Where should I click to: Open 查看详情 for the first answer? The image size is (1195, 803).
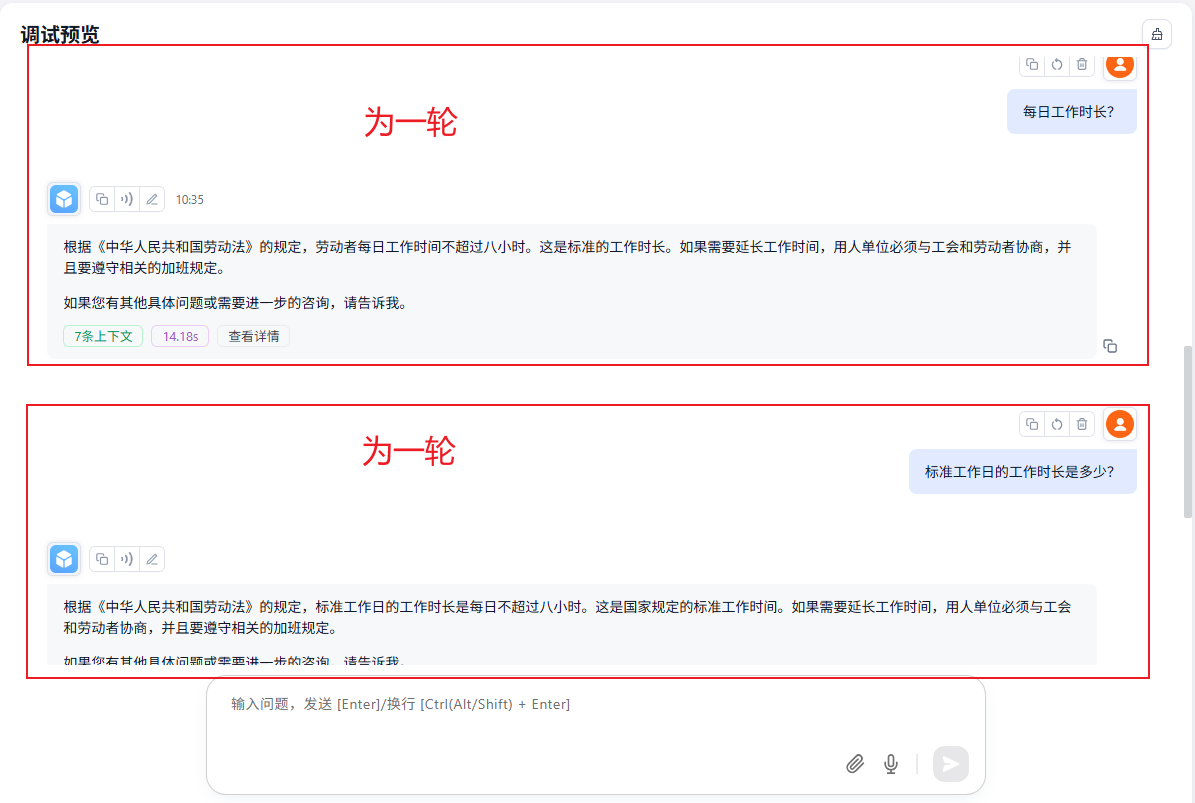click(253, 336)
